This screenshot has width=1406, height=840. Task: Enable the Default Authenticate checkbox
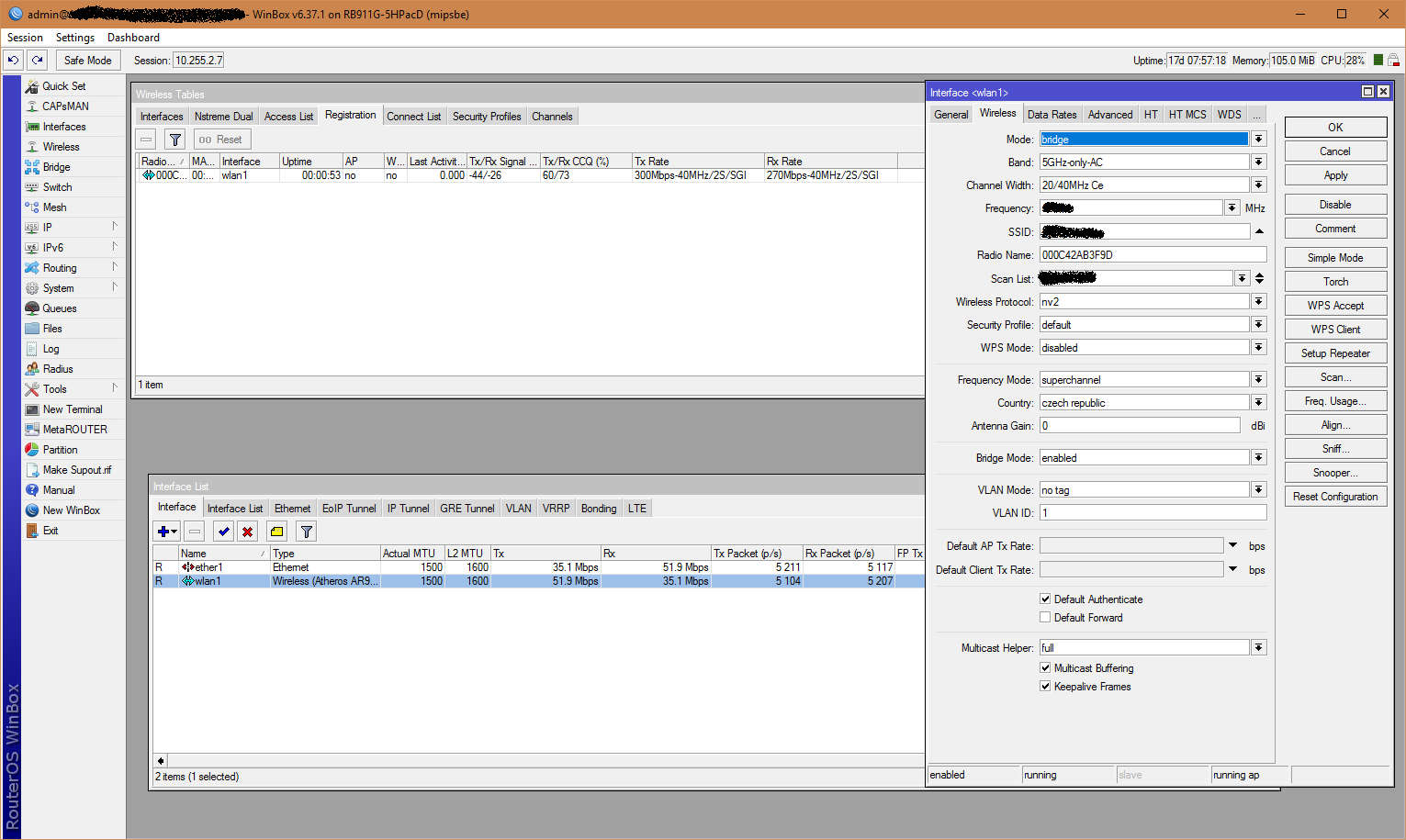1045,599
